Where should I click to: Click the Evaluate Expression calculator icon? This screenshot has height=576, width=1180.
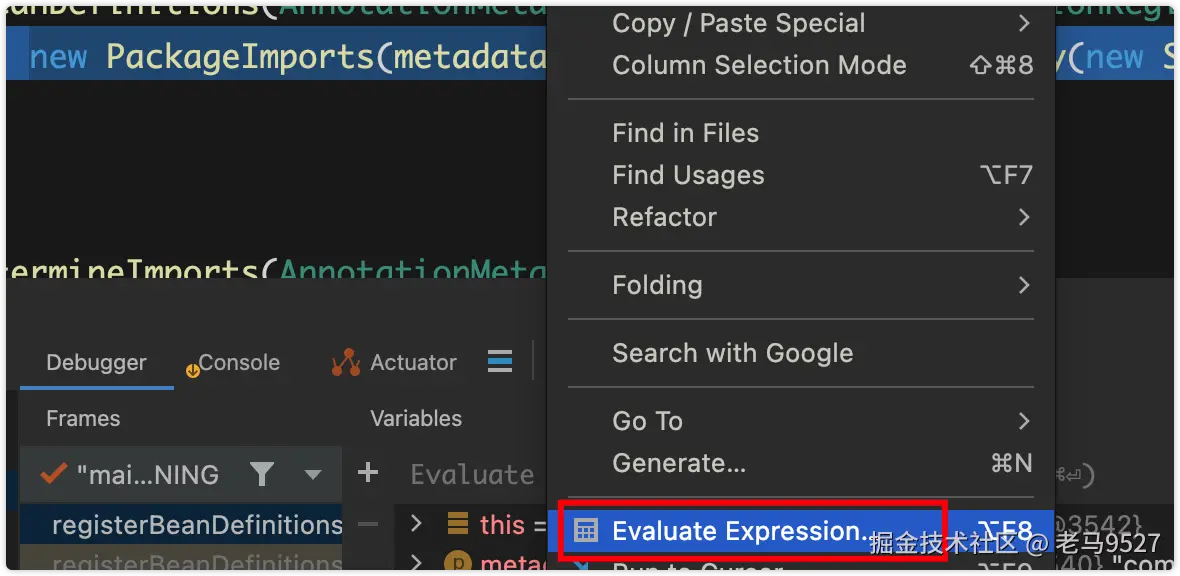(587, 531)
